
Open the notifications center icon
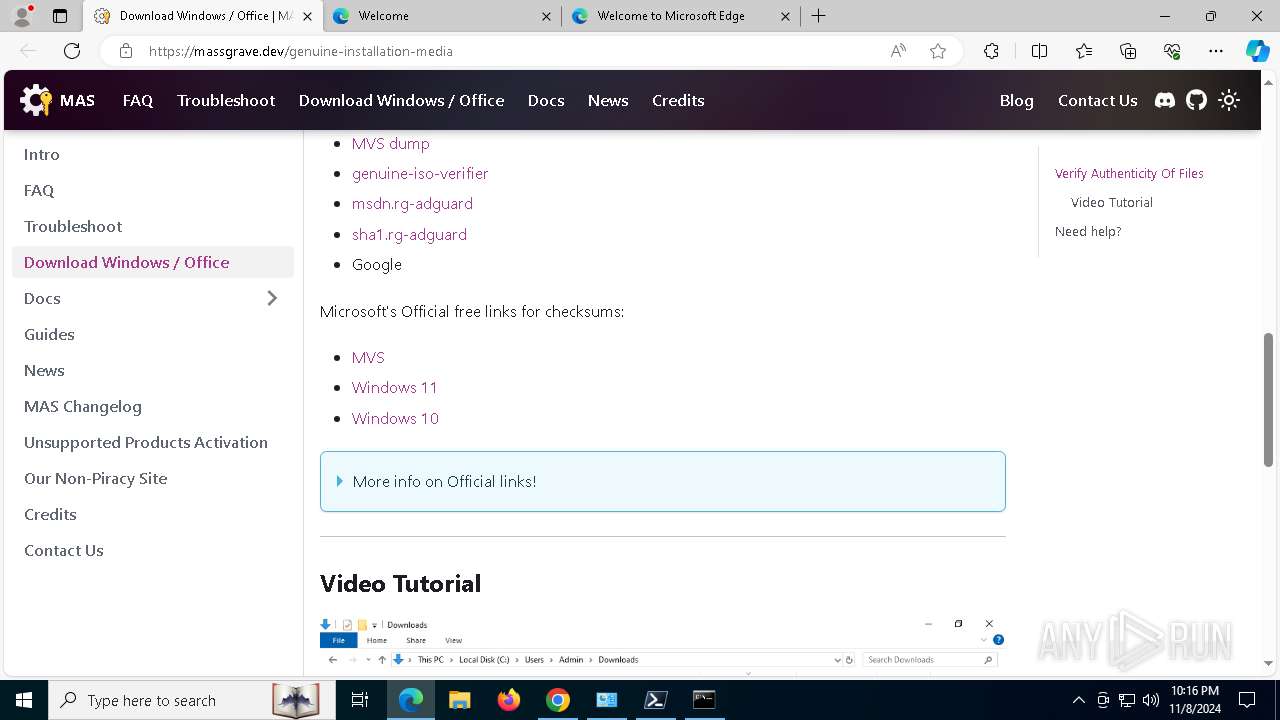coord(1247,700)
